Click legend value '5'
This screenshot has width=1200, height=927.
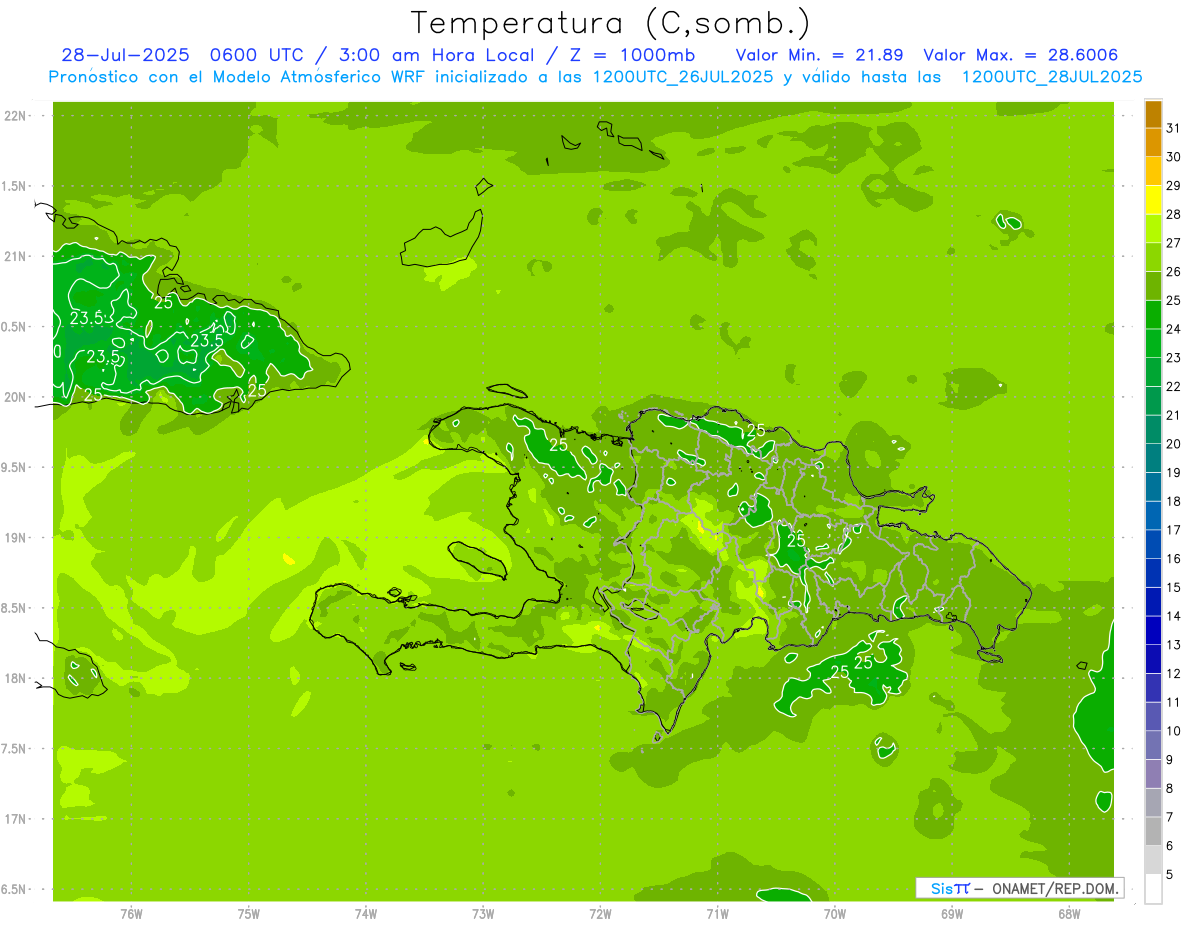pyautogui.click(x=1170, y=875)
